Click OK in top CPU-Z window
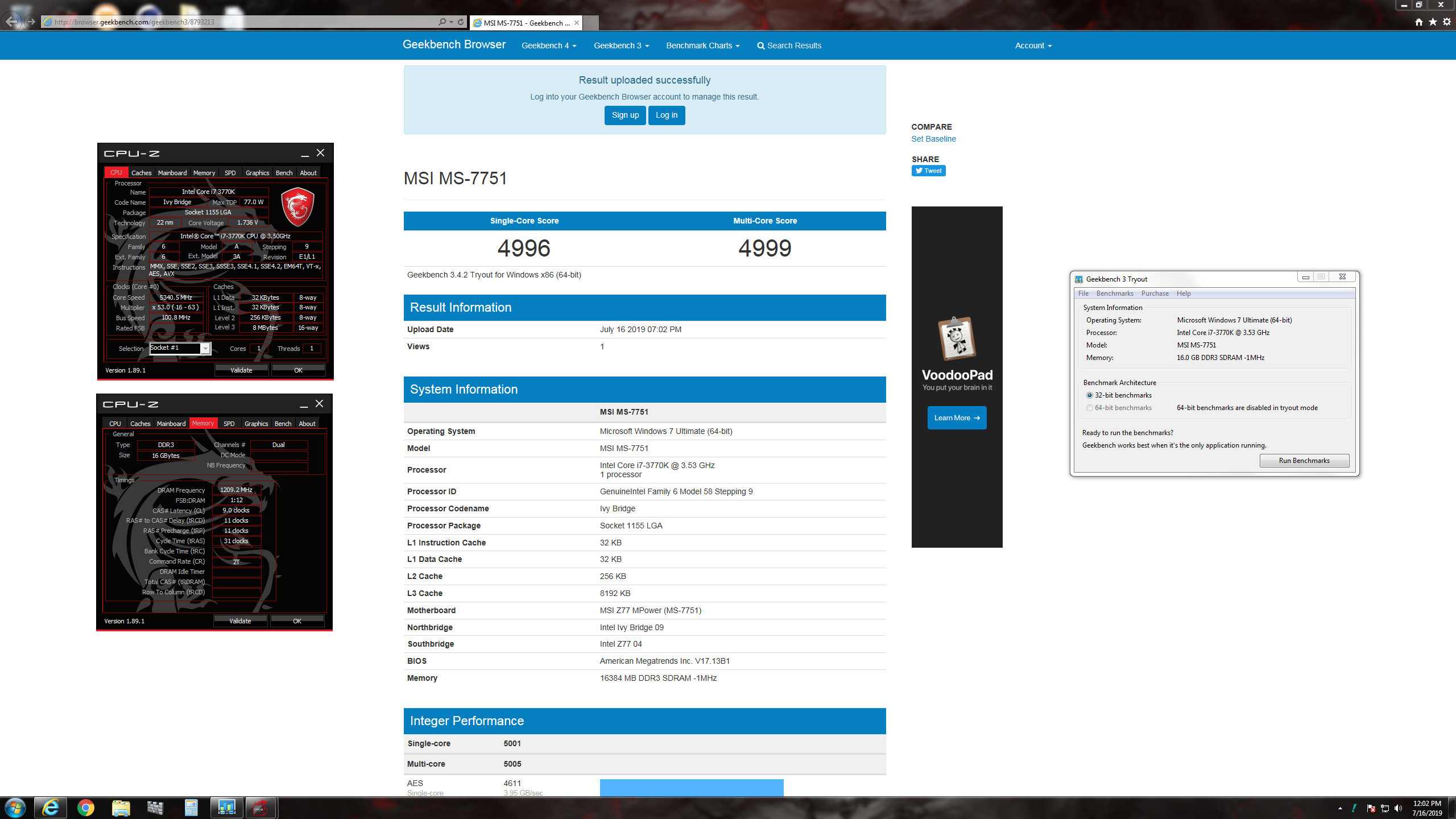1456x819 pixels. (x=298, y=370)
